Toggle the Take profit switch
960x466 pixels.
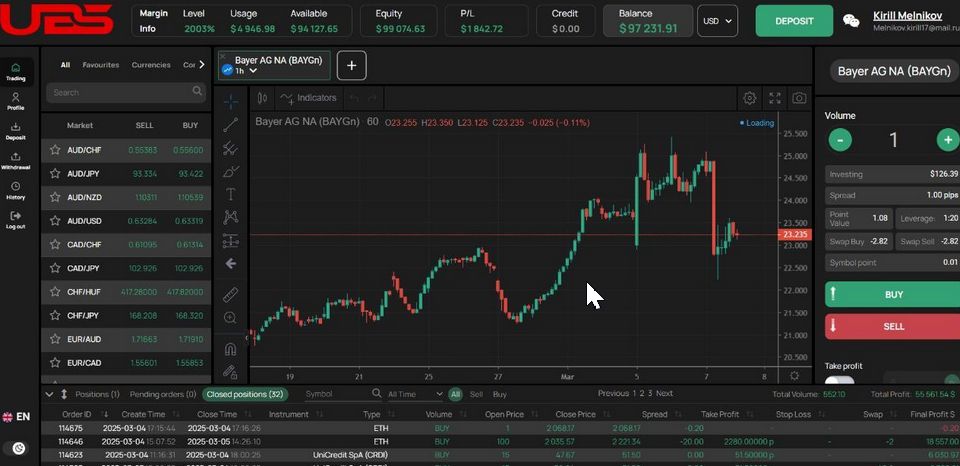click(x=840, y=380)
